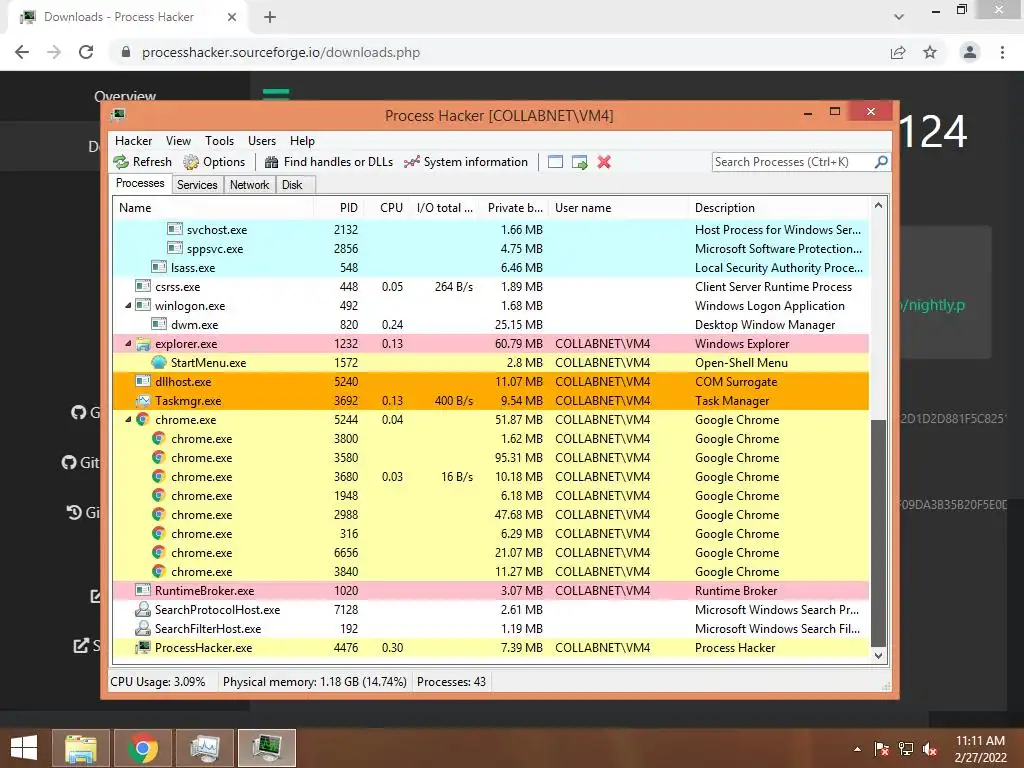
Task: Switch to the Disk tab
Action: (292, 185)
